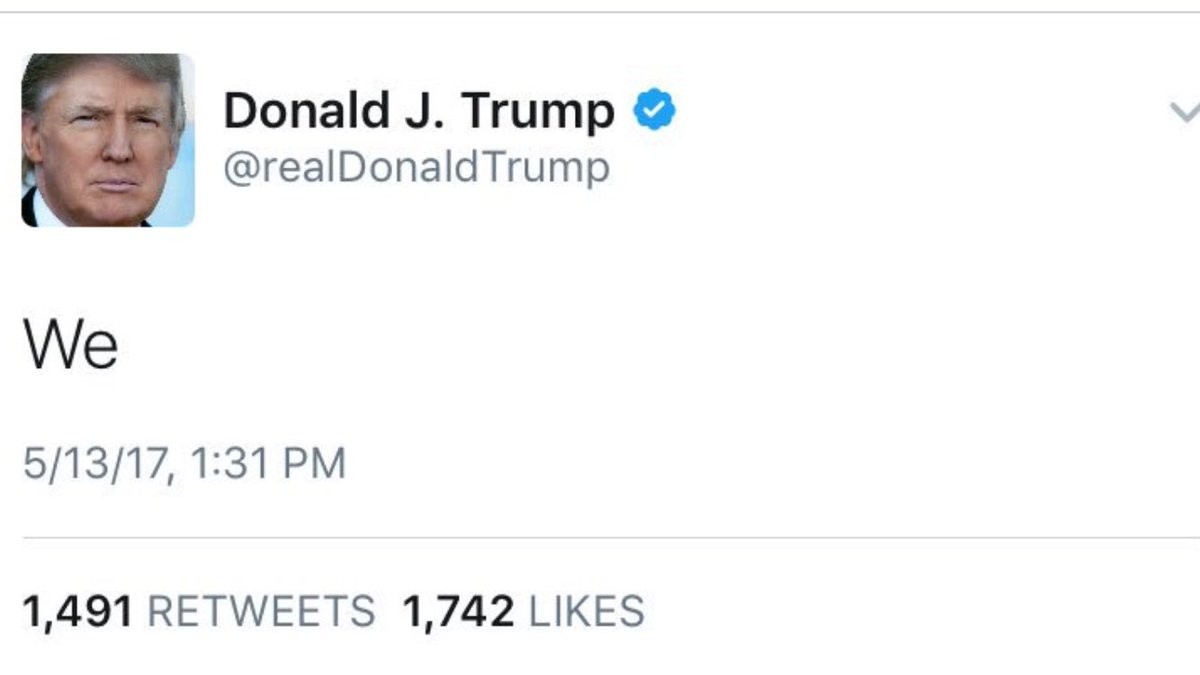This screenshot has height=675, width=1200.
Task: Click the divider line below the timestamp
Action: click(x=611, y=538)
